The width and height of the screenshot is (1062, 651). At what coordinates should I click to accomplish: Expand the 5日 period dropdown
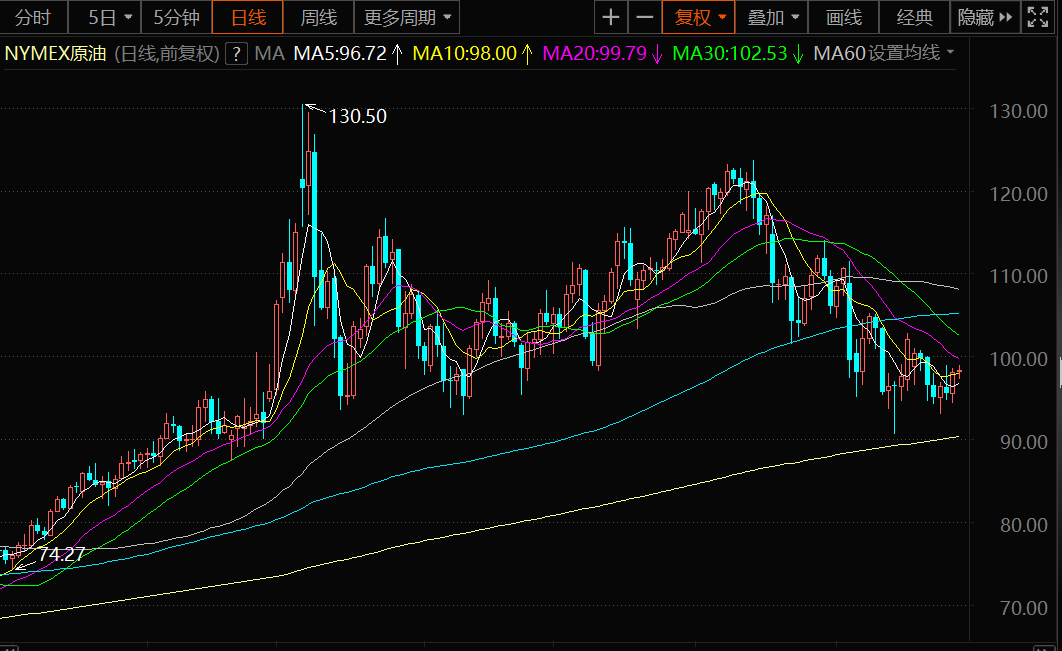[109, 17]
